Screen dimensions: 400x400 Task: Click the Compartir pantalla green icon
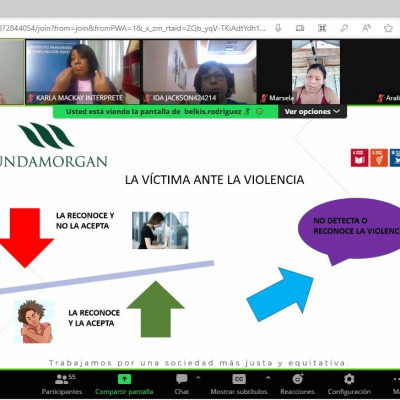coord(124,379)
